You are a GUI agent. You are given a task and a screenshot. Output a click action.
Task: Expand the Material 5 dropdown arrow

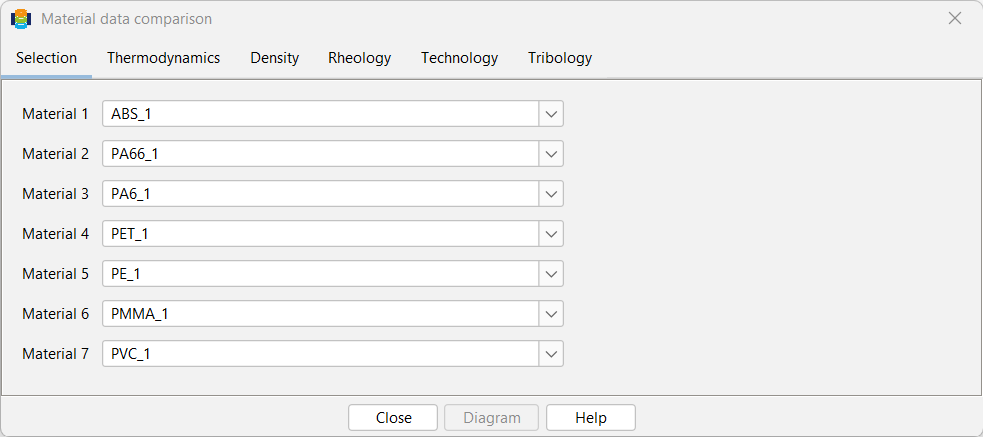(x=551, y=273)
